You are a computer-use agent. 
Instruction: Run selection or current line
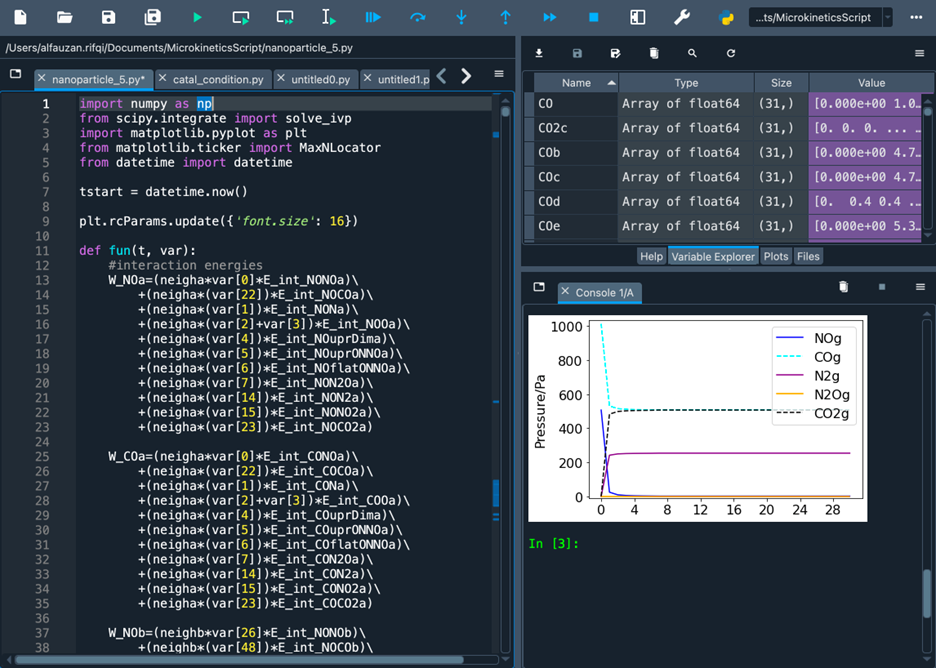click(329, 17)
